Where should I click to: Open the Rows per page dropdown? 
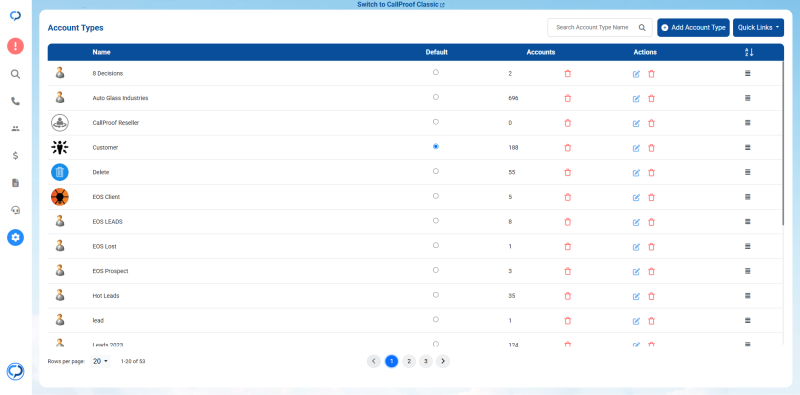(x=101, y=361)
